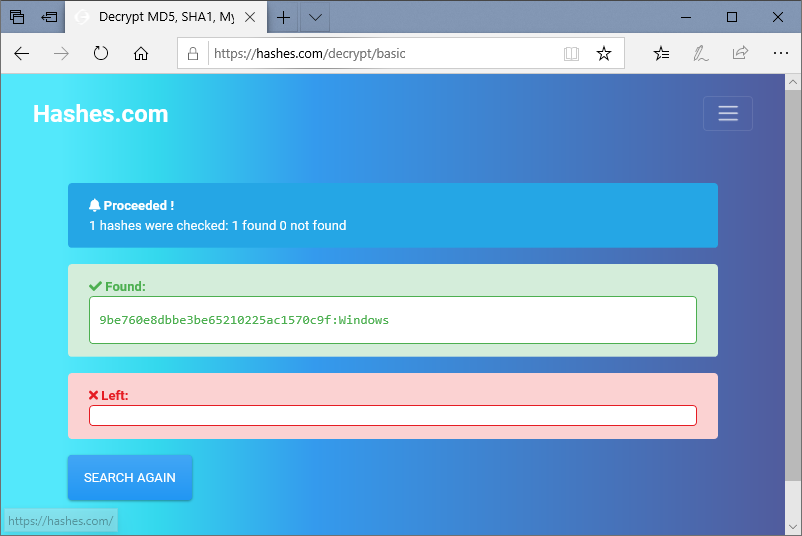Click the browser Back arrow
The image size is (802, 536).
22,54
